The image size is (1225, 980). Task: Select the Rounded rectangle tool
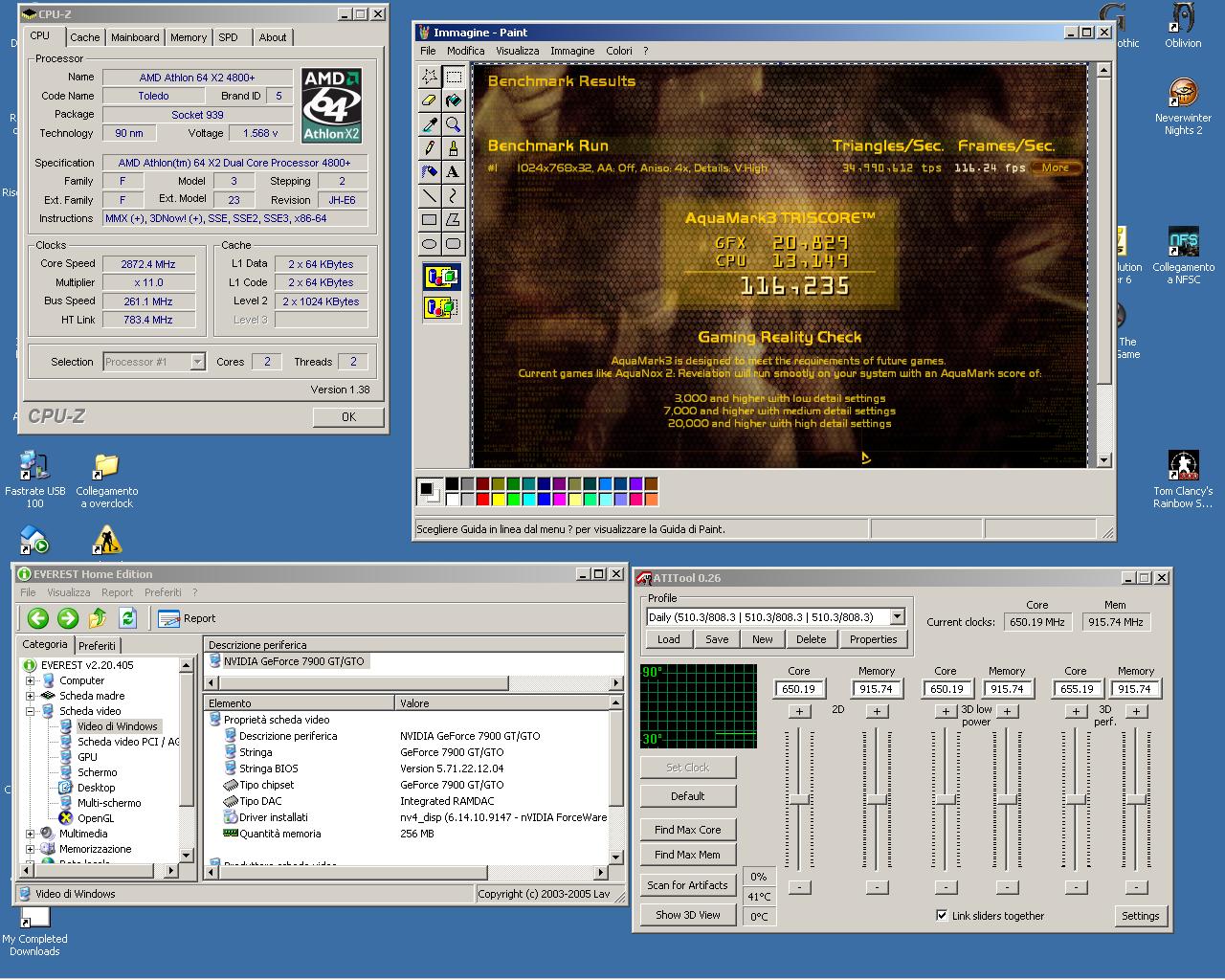point(454,244)
